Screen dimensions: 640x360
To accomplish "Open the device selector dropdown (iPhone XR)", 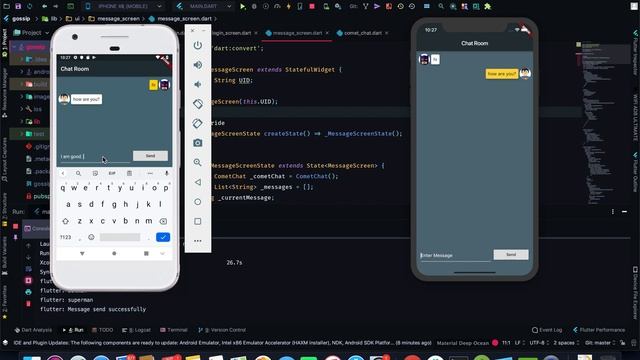I will pyautogui.click(x=123, y=7).
